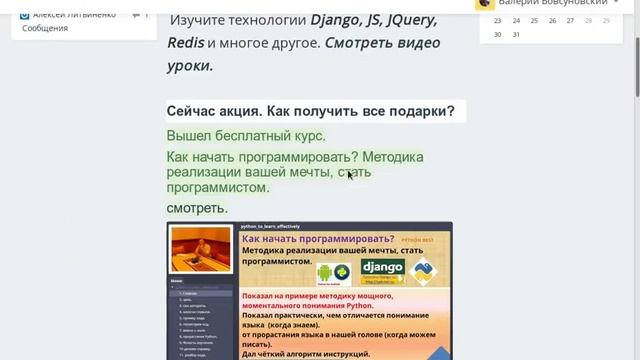640x360 pixels.
Task: Follow the 'Смотреть видео уроки.' link
Action: [303, 54]
